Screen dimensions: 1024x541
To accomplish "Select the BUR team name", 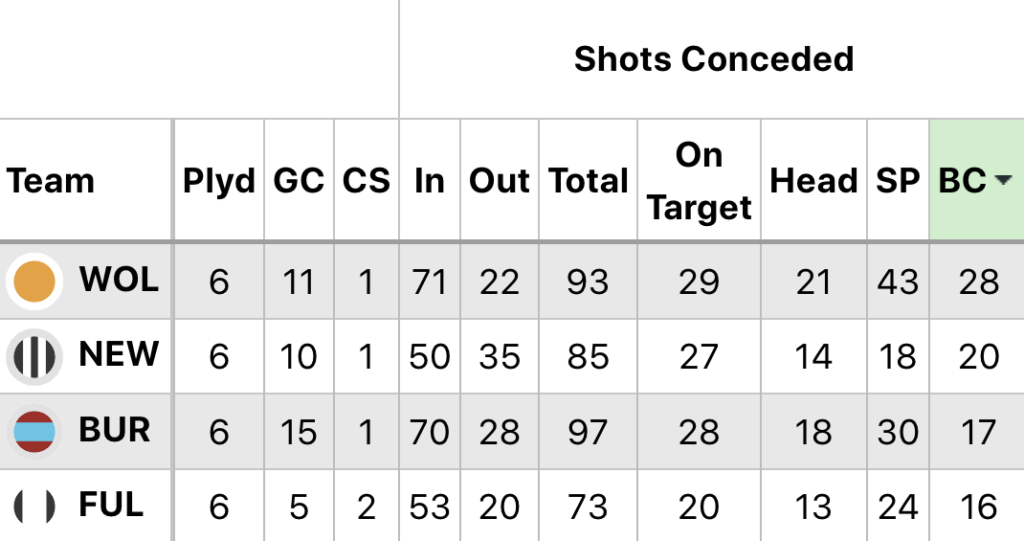I will [x=115, y=431].
